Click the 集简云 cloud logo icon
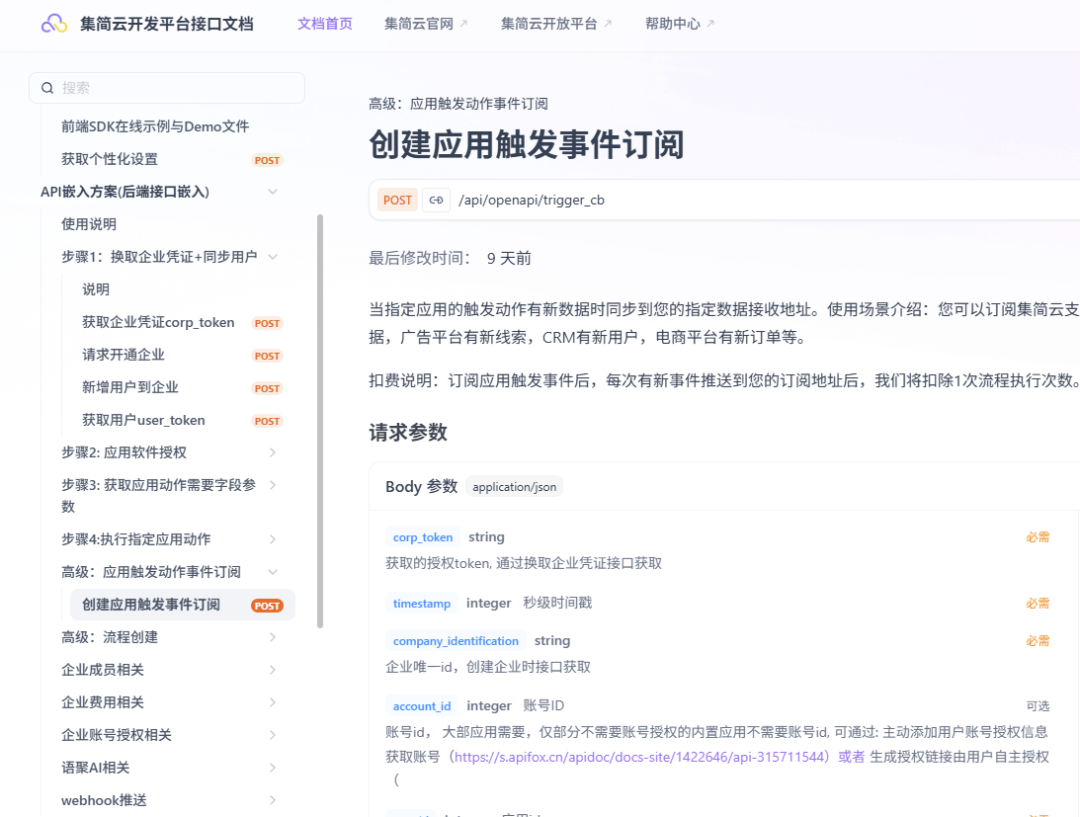1080x817 pixels. (54, 24)
